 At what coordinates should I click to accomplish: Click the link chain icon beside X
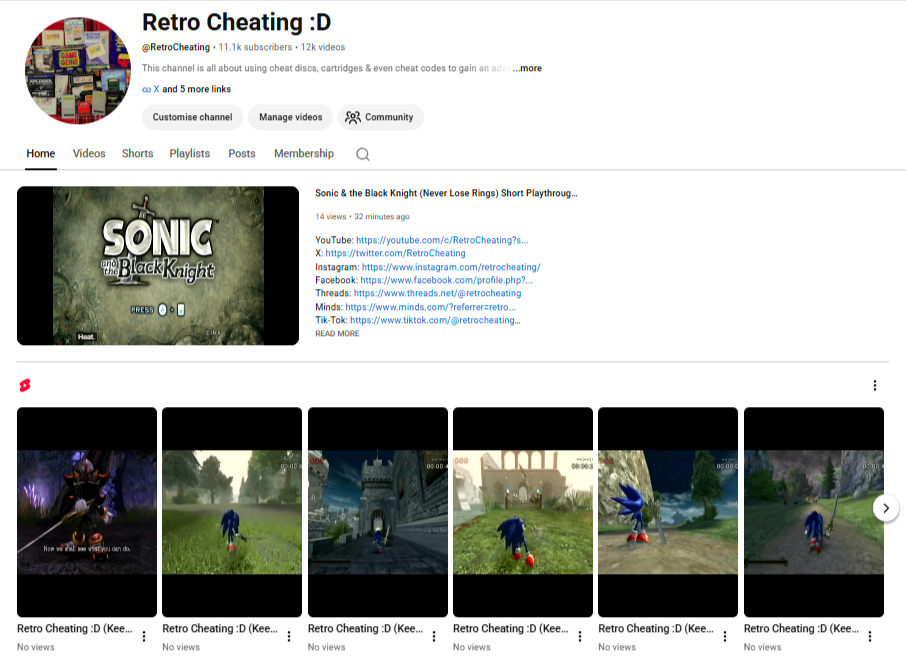(x=146, y=90)
